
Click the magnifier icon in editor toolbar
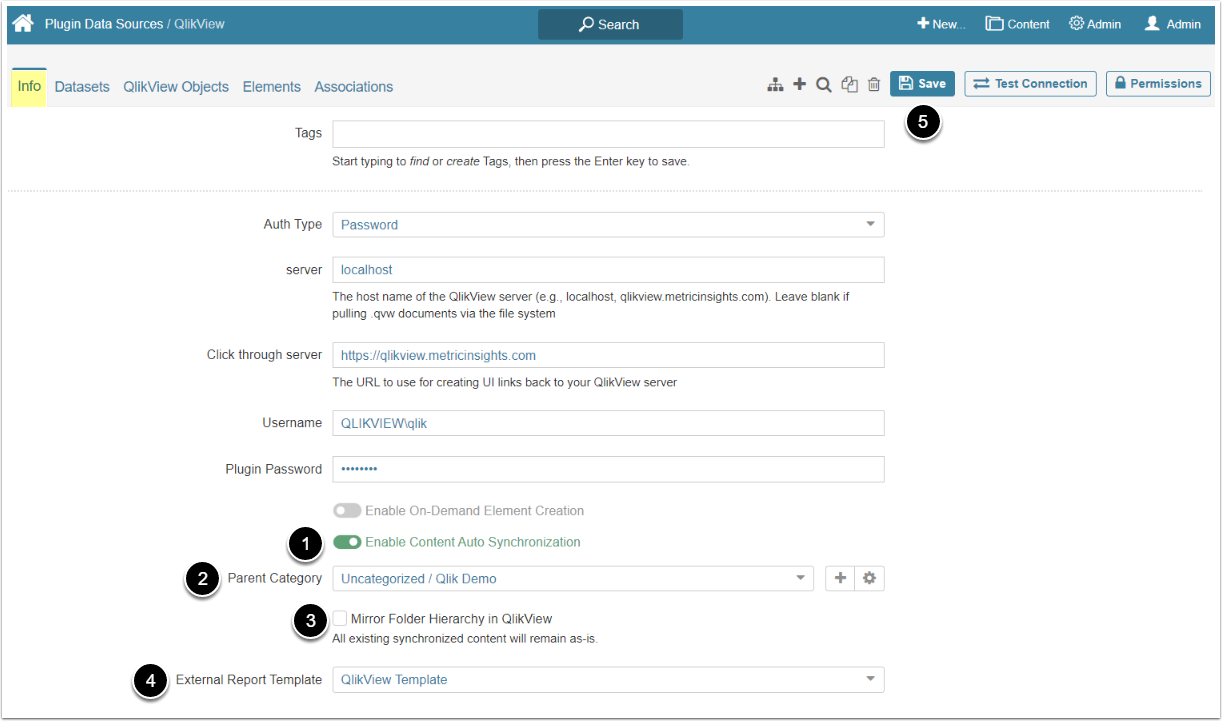[x=824, y=85]
